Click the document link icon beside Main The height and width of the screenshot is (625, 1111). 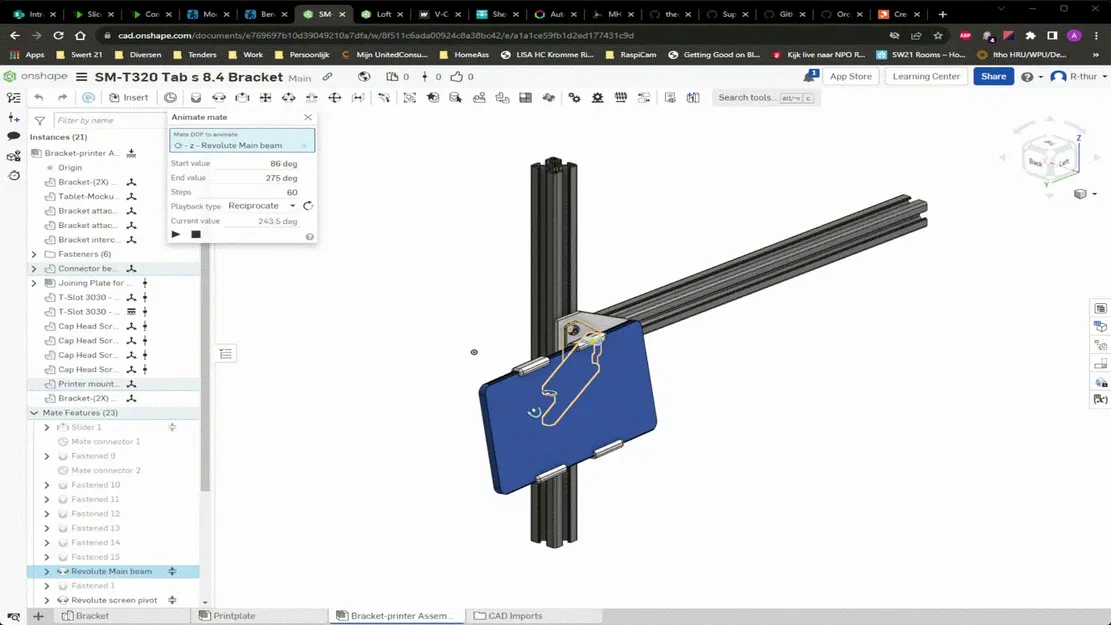click(327, 77)
